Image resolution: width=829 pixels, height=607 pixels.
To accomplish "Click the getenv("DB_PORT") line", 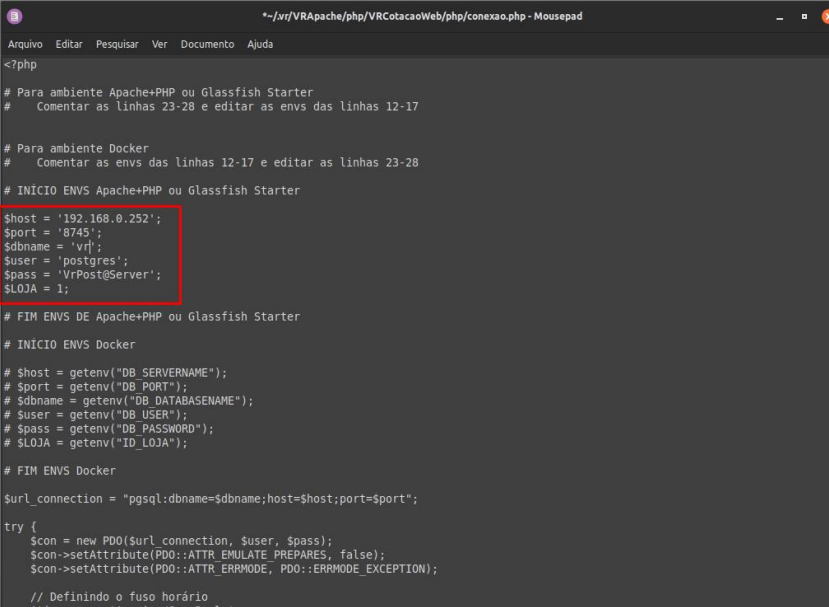I will click(x=96, y=387).
